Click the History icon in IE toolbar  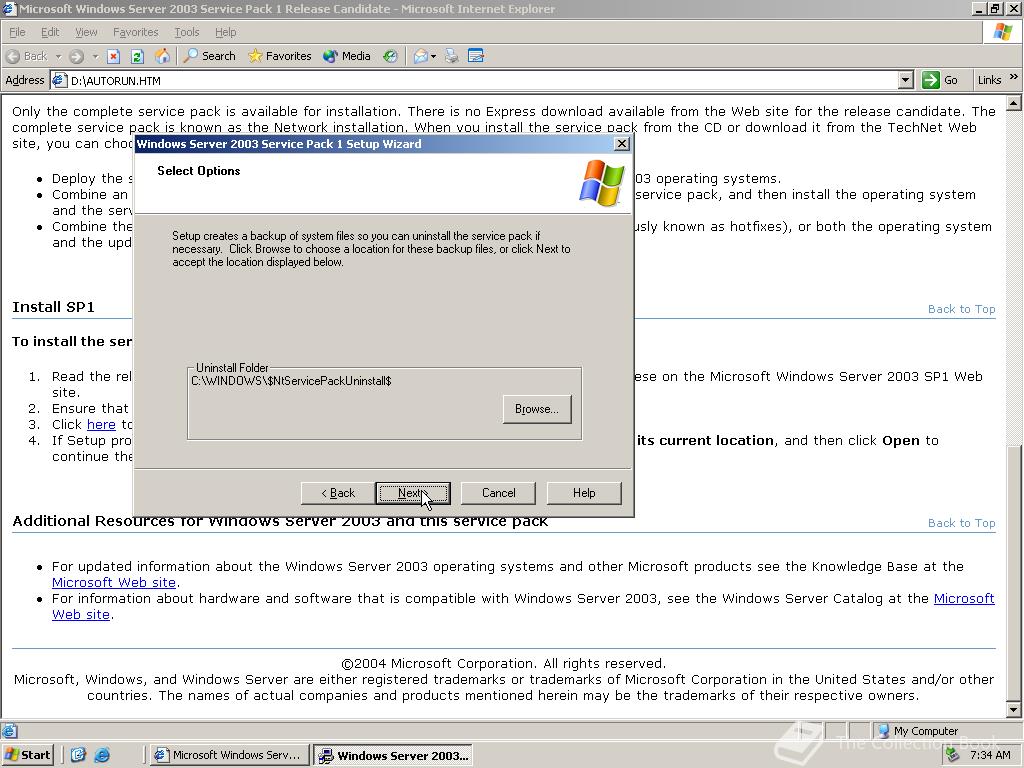click(x=390, y=56)
